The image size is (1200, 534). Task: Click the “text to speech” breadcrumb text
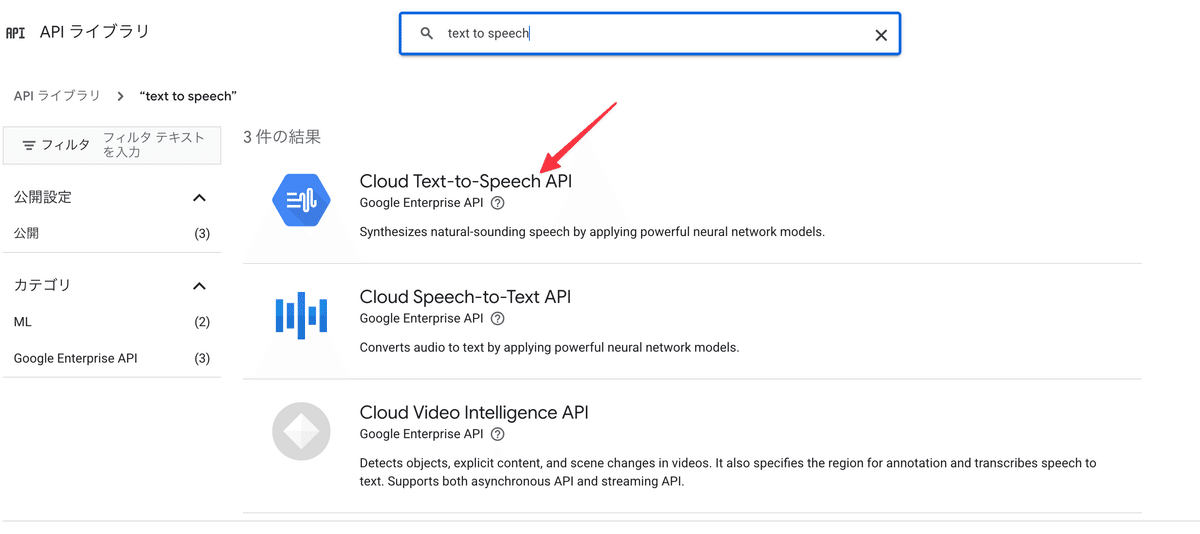tap(188, 96)
